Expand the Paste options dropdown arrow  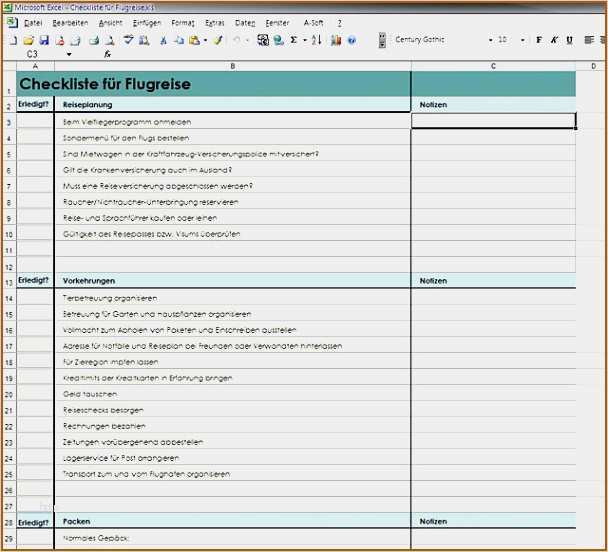tap(205, 40)
